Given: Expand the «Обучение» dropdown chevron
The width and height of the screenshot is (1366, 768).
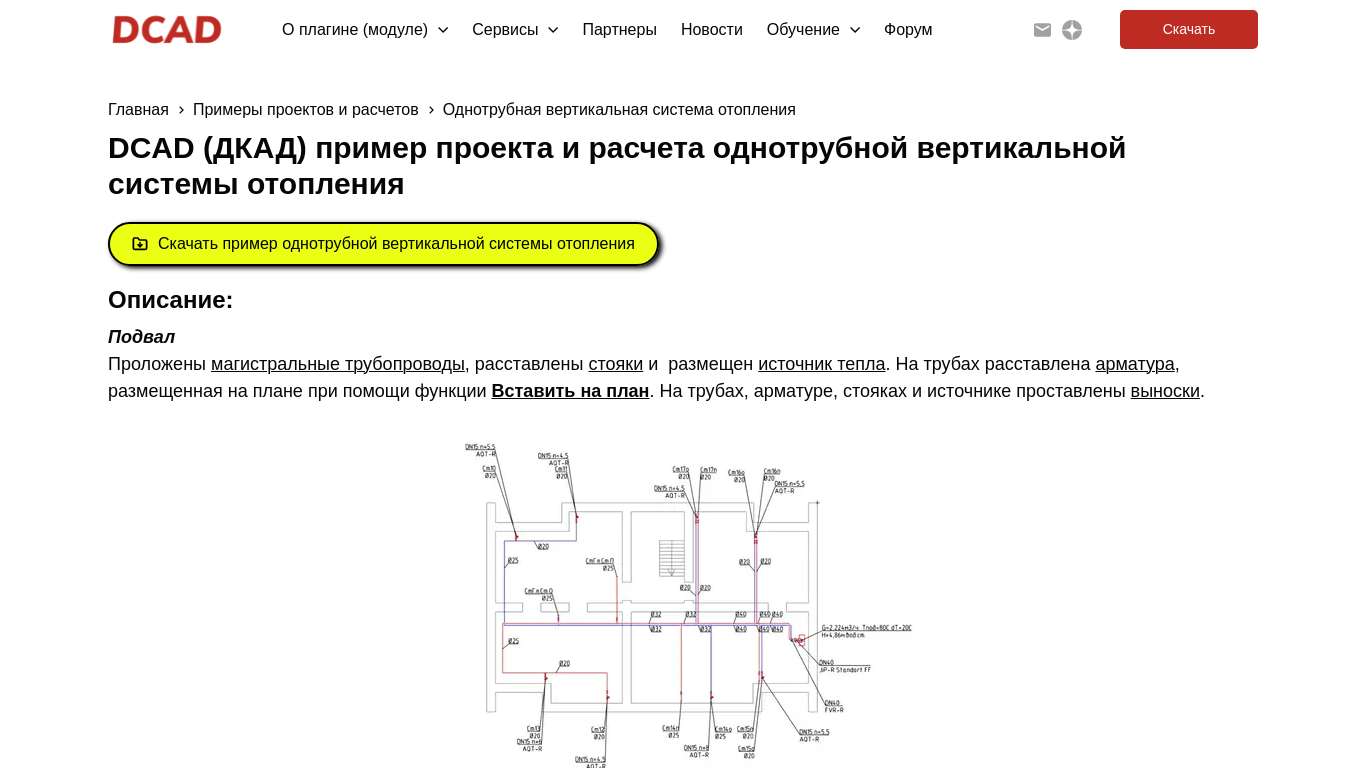Looking at the screenshot, I should pos(855,30).
